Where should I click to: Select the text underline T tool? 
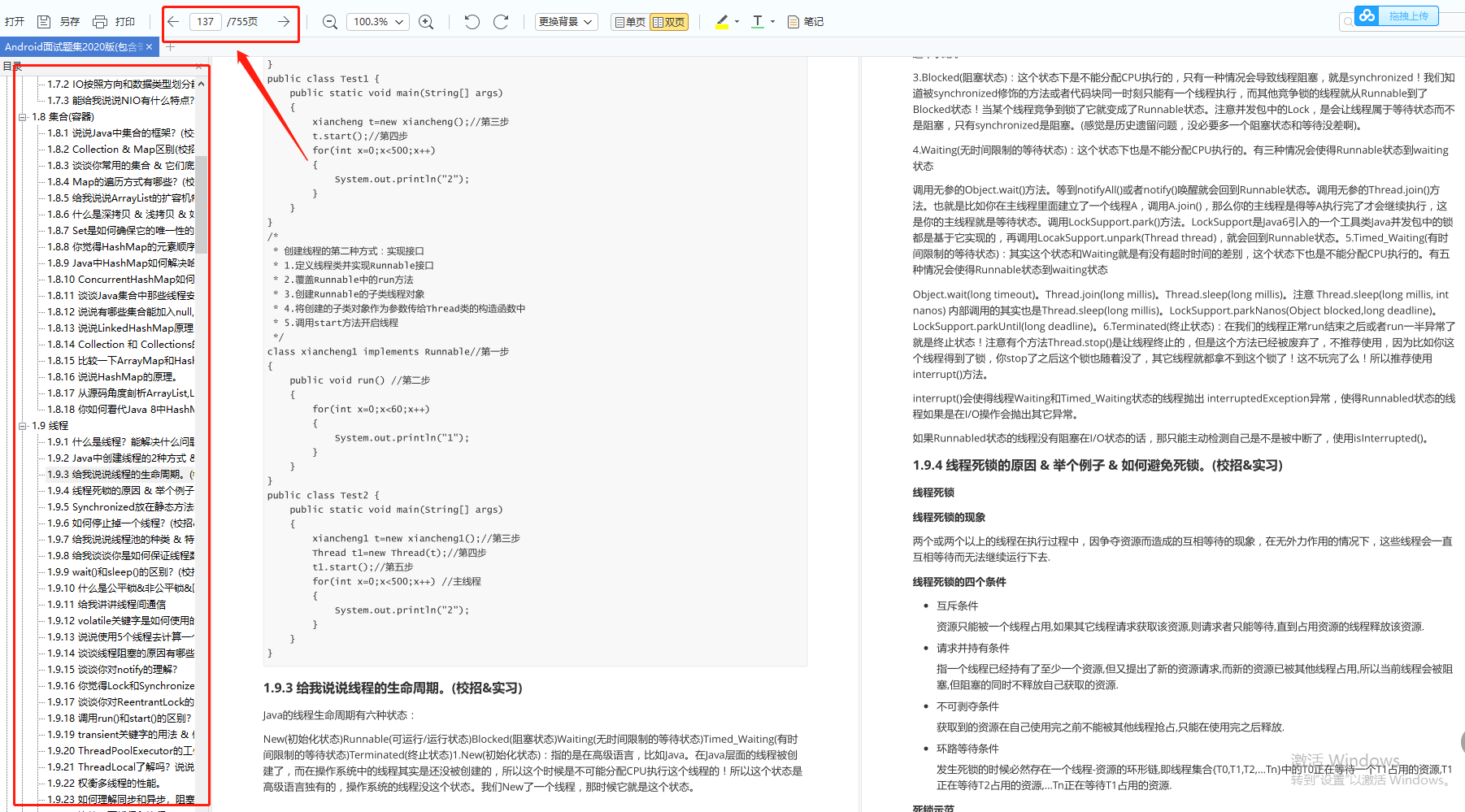(x=758, y=22)
